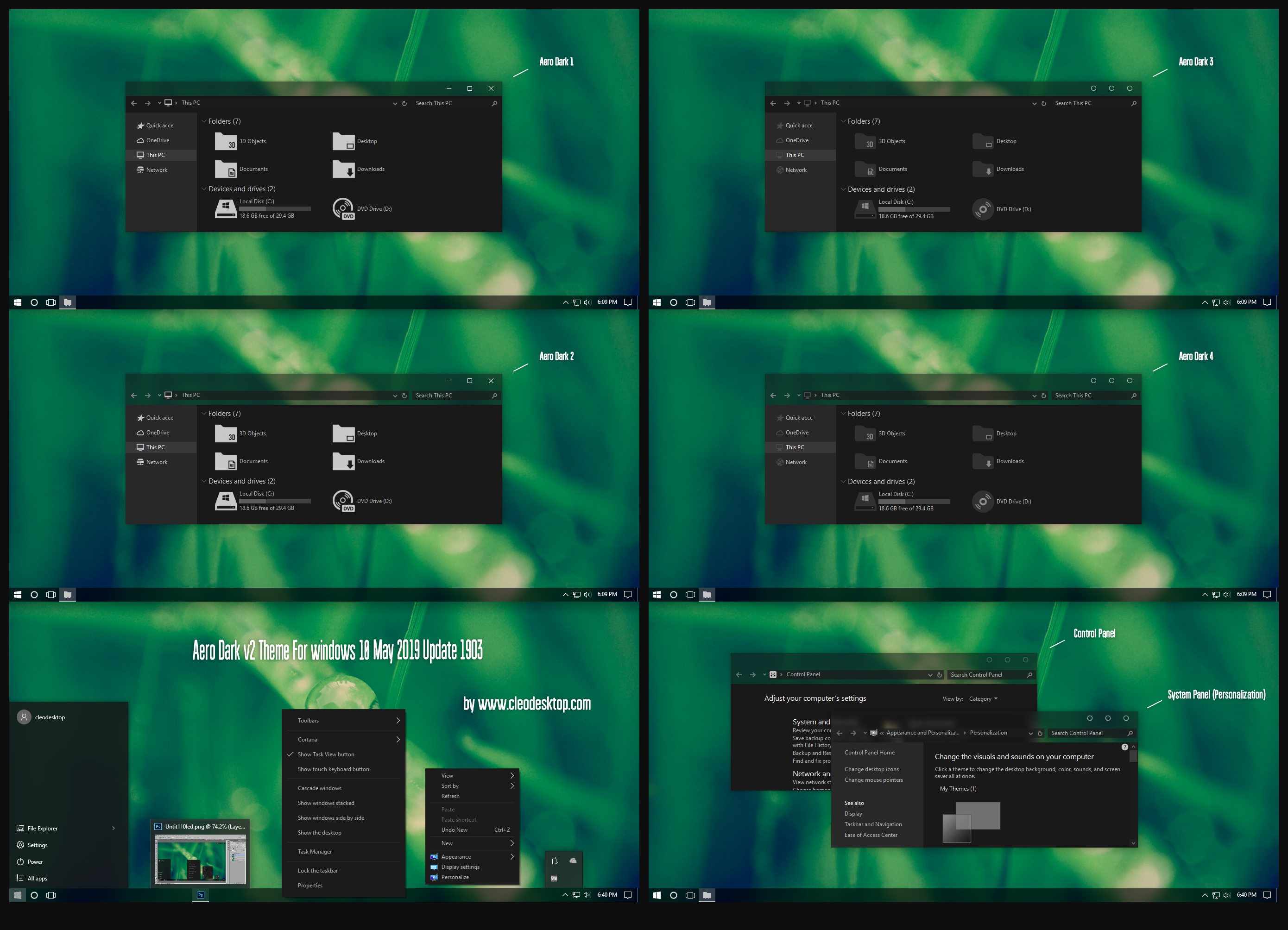
Task: Click the cleodesktop user avatar
Action: point(24,717)
